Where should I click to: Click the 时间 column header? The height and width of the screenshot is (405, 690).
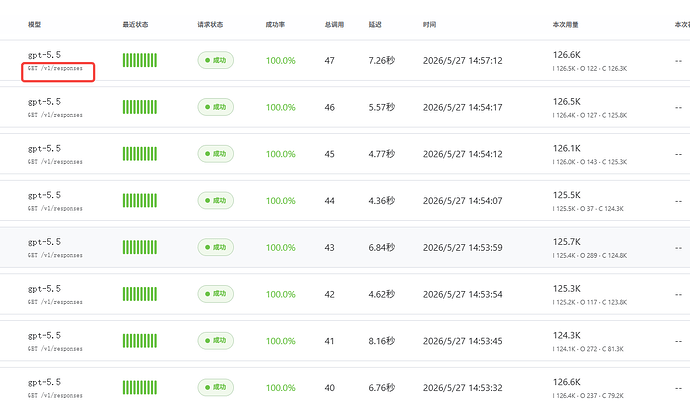tap(429, 25)
